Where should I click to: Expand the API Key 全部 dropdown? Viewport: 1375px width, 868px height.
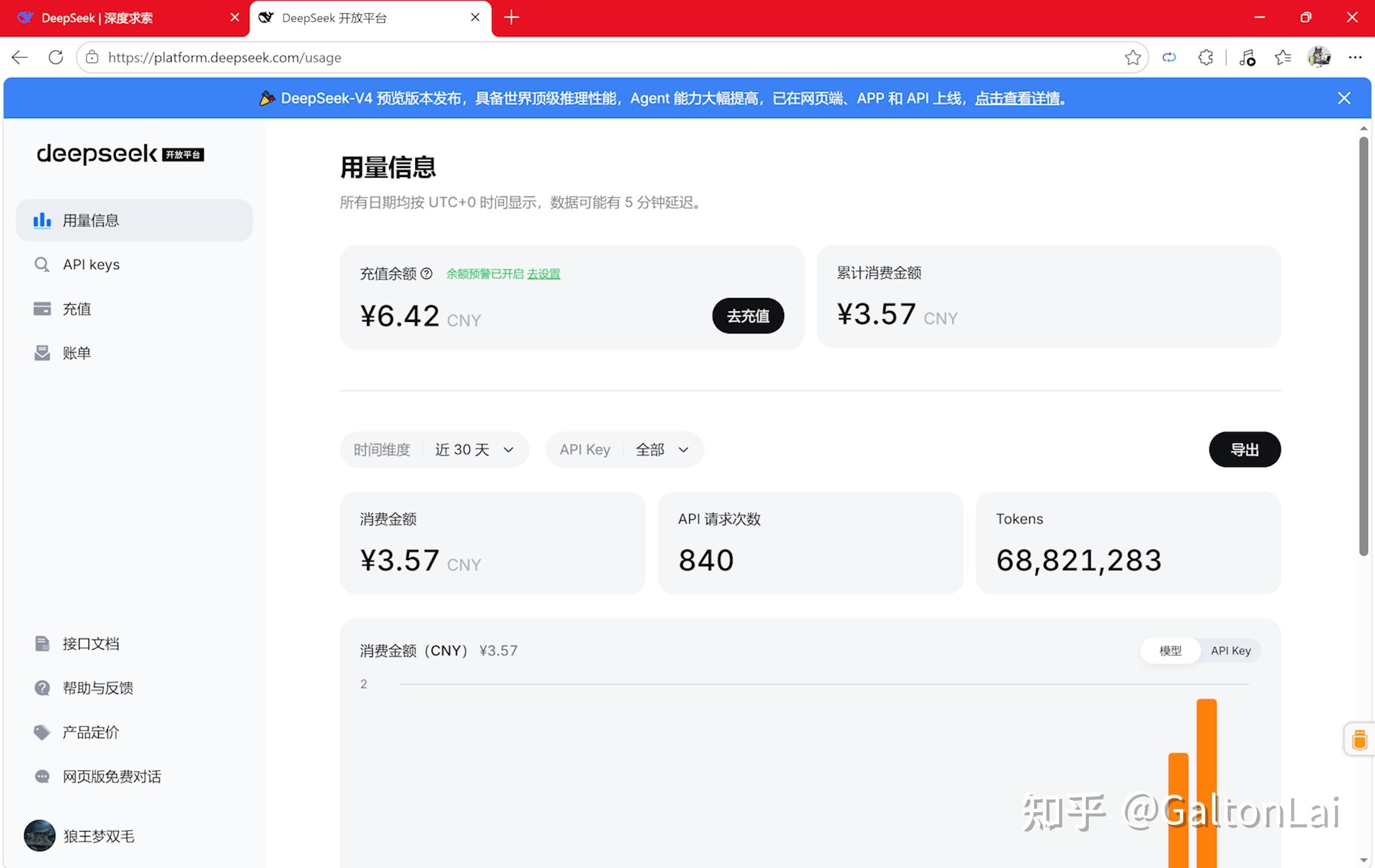click(x=624, y=449)
